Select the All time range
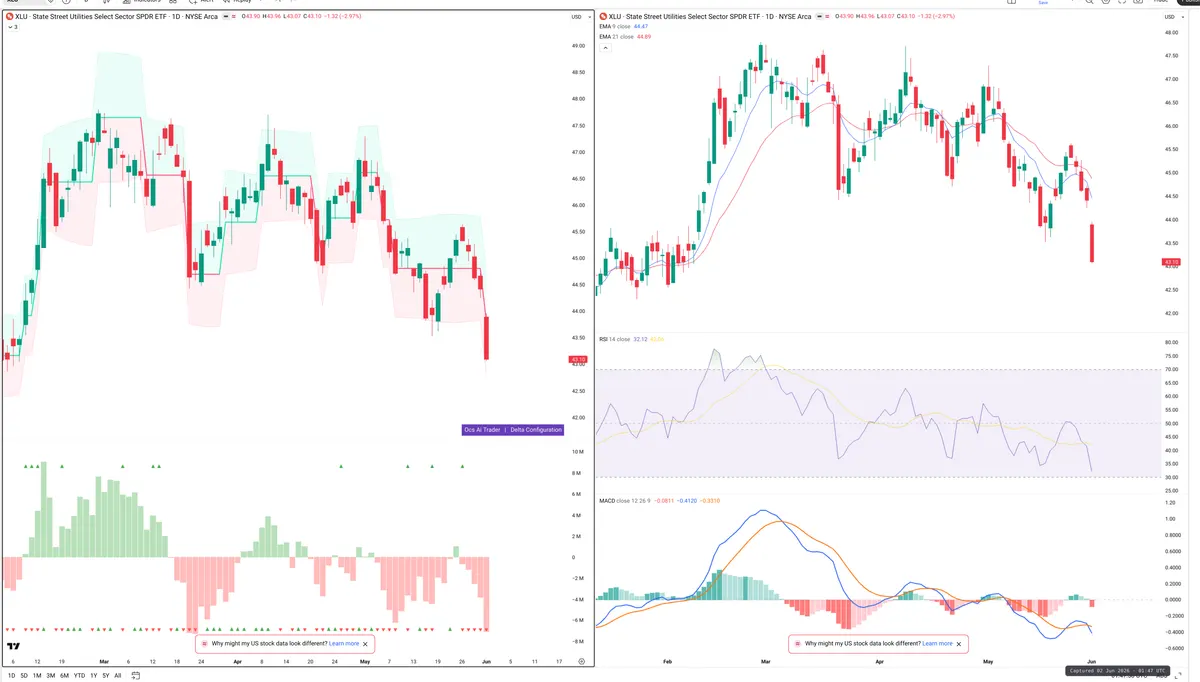 coord(117,675)
